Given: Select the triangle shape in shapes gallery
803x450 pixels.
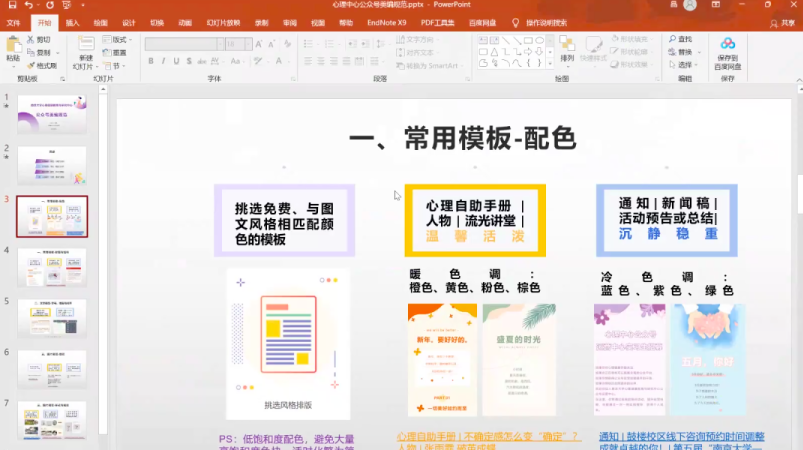Looking at the screenshot, I should tap(494, 52).
